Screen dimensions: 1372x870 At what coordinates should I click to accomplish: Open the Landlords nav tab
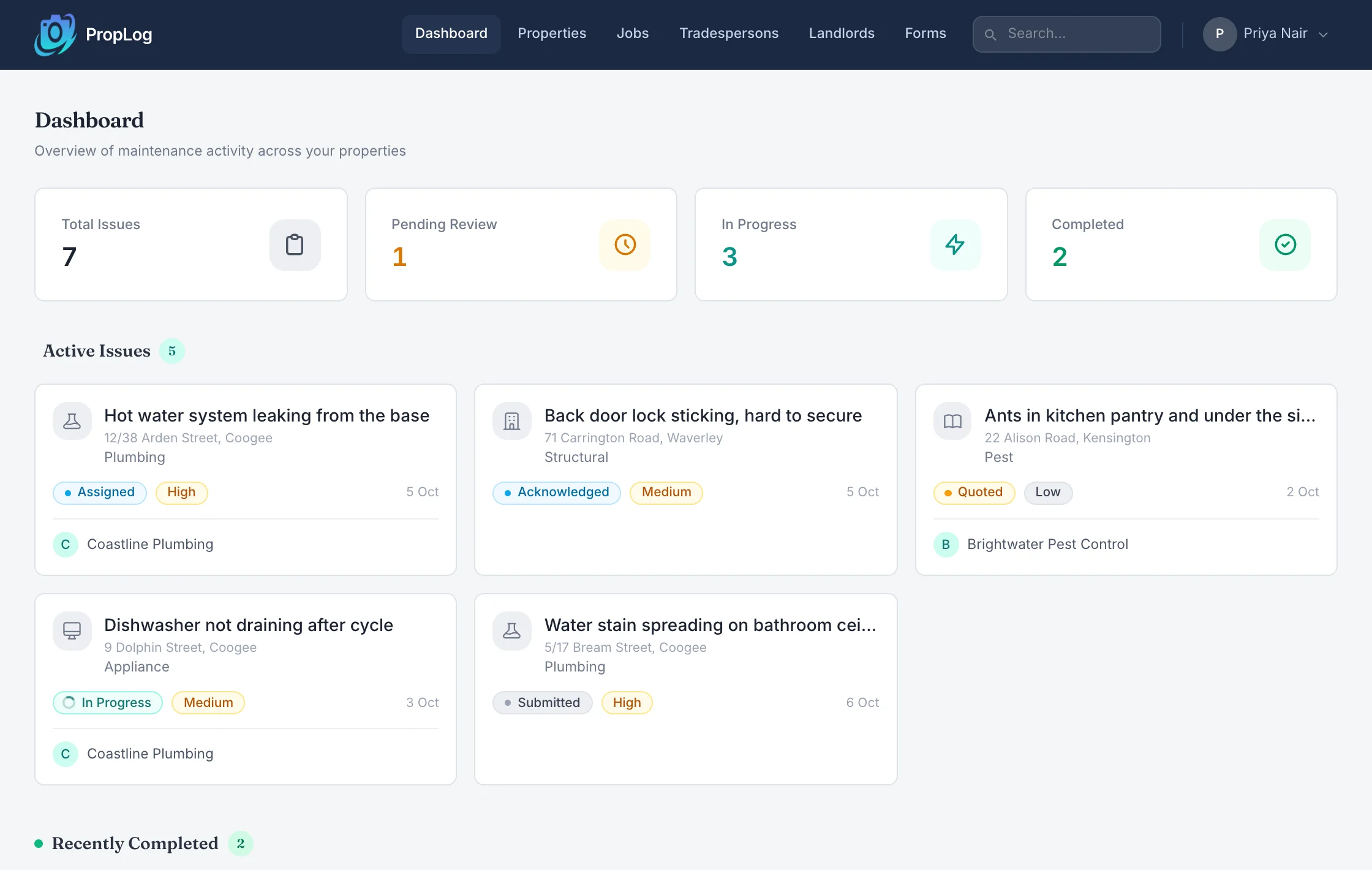(842, 34)
